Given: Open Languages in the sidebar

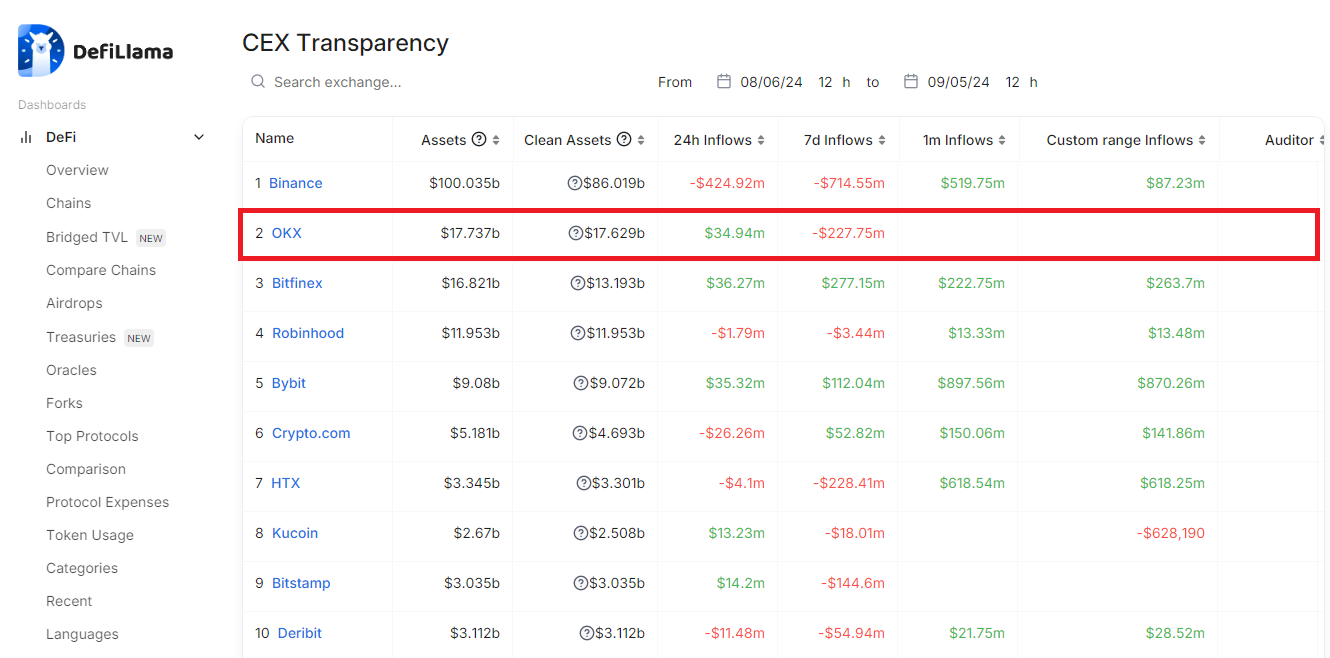Looking at the screenshot, I should click(82, 634).
